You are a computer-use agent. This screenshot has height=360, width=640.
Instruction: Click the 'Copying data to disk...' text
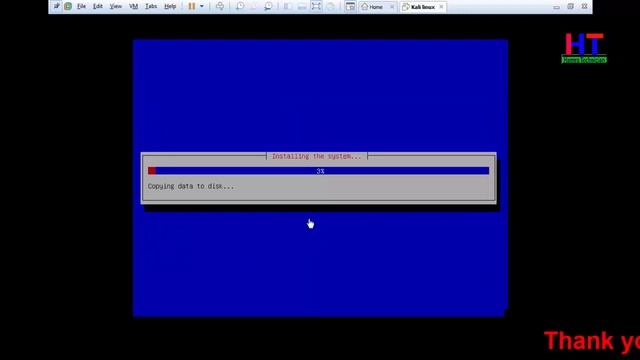tap(191, 186)
